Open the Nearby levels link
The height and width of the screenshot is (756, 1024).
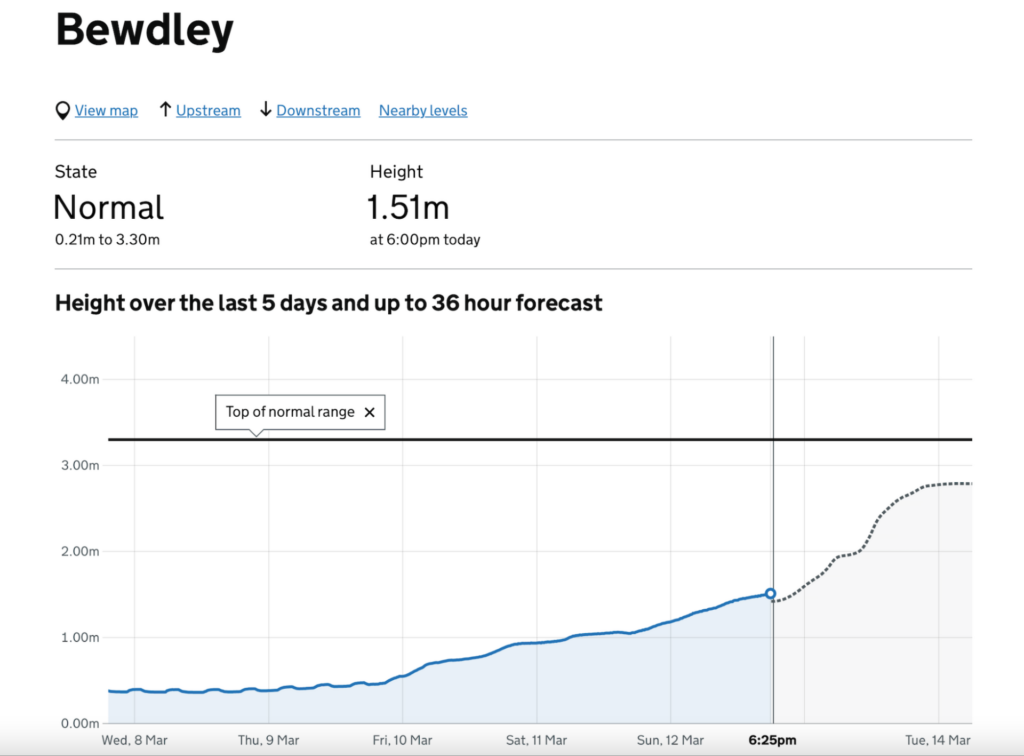pyautogui.click(x=423, y=111)
